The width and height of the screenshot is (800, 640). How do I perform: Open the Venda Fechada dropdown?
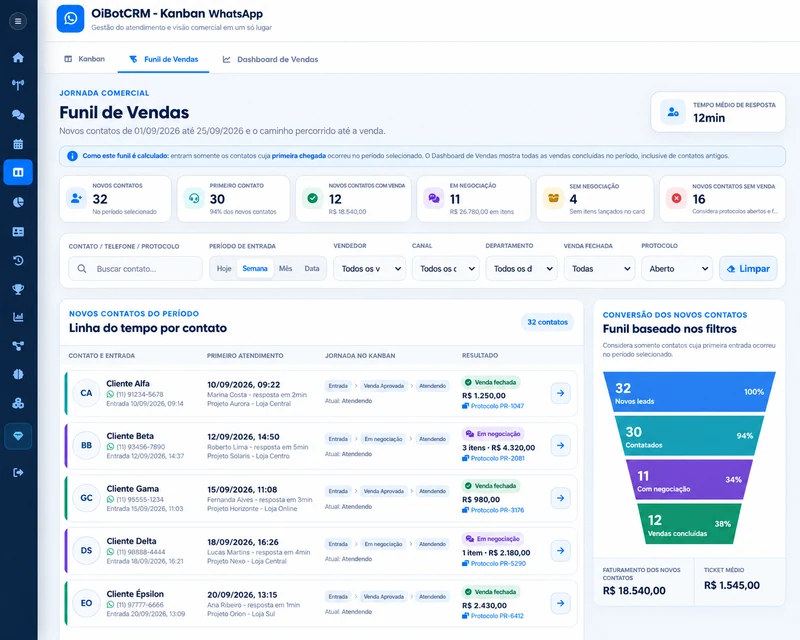[x=599, y=268]
